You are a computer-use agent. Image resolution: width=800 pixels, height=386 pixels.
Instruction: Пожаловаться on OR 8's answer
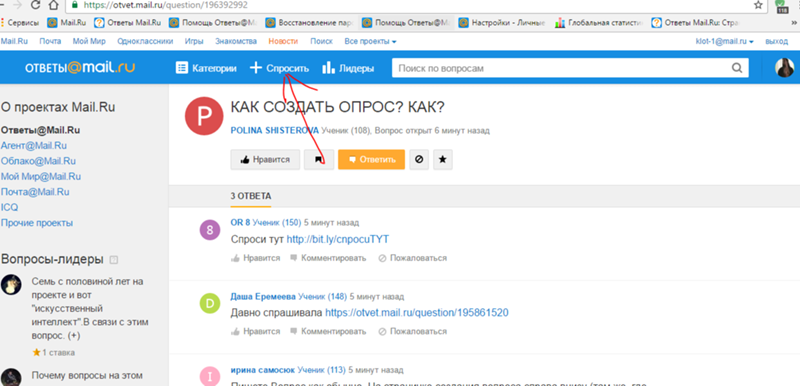point(413,258)
